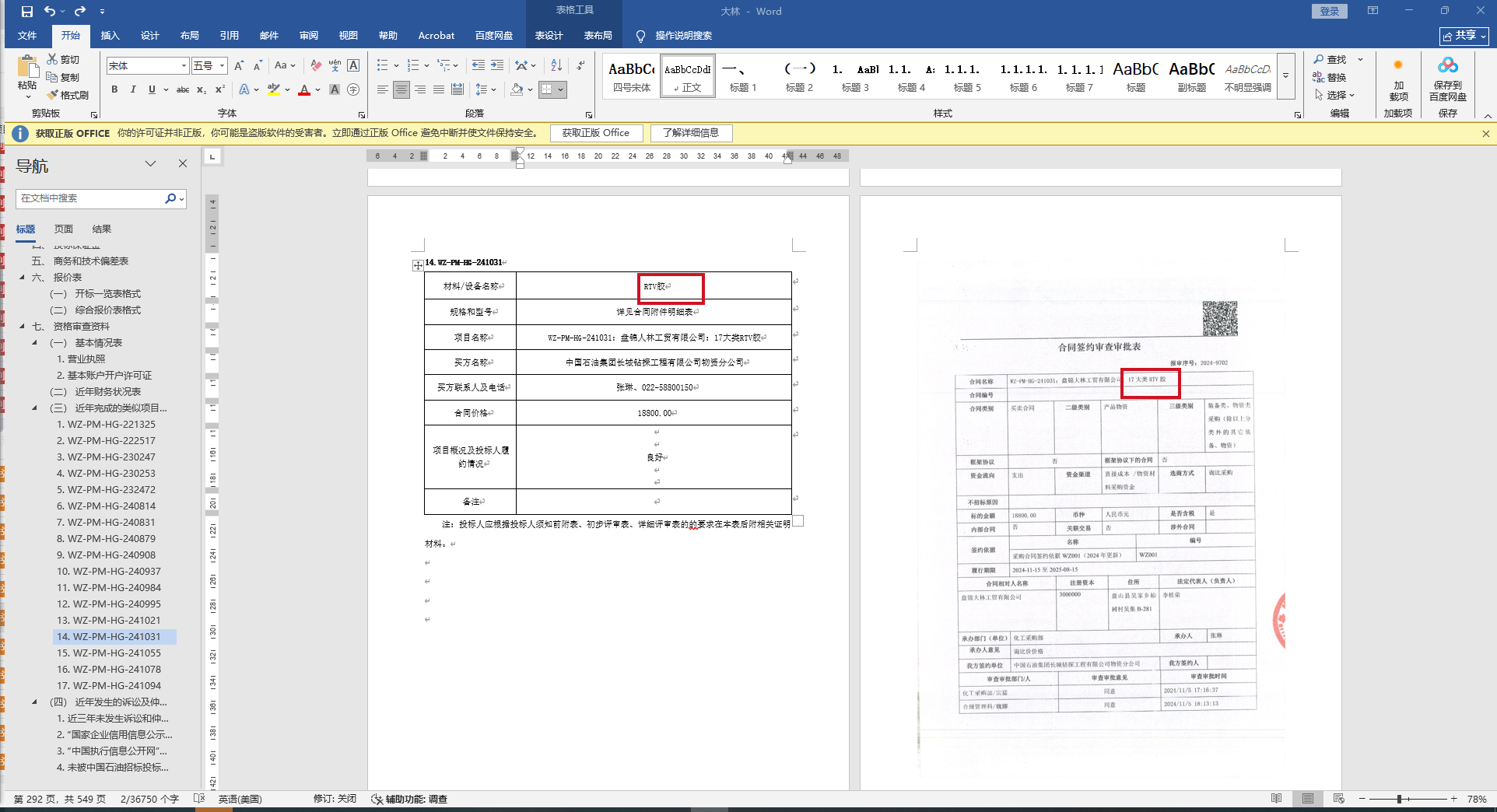The height and width of the screenshot is (812, 1497).
Task: Open the 插入 (Insert) ribbon tab
Action: pyautogui.click(x=110, y=36)
